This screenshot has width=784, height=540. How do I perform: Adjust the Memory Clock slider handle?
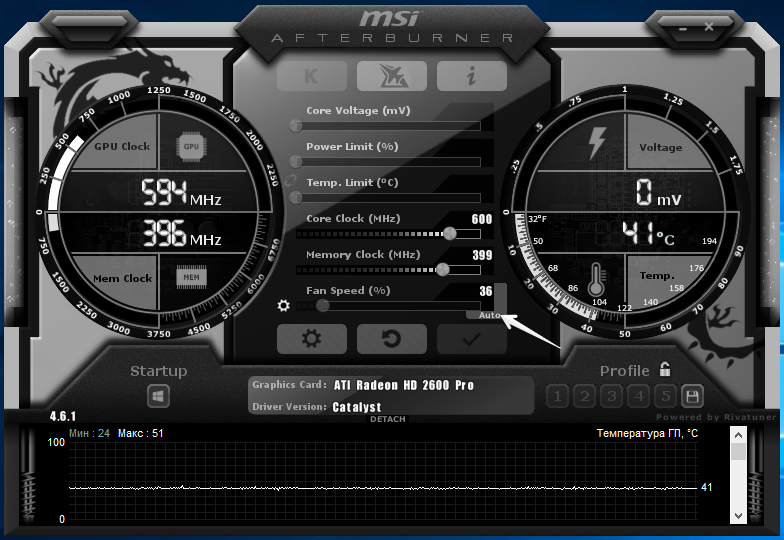tap(443, 270)
